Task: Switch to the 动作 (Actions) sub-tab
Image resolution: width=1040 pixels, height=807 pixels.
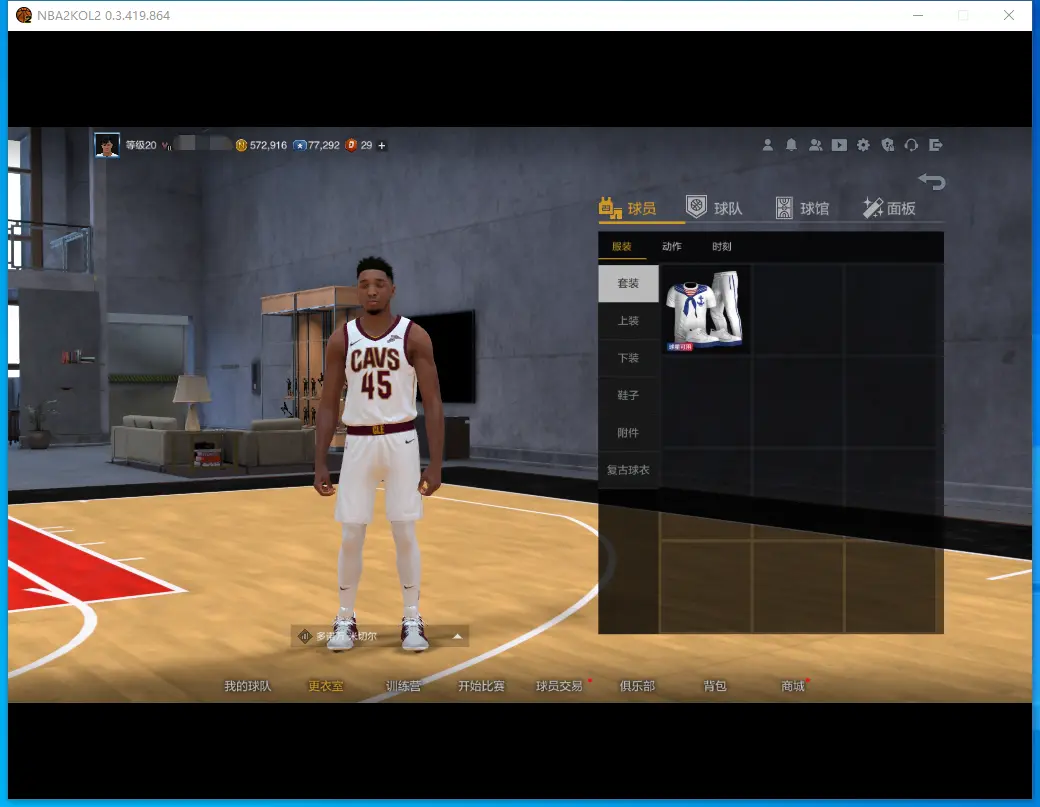Action: [x=672, y=247]
